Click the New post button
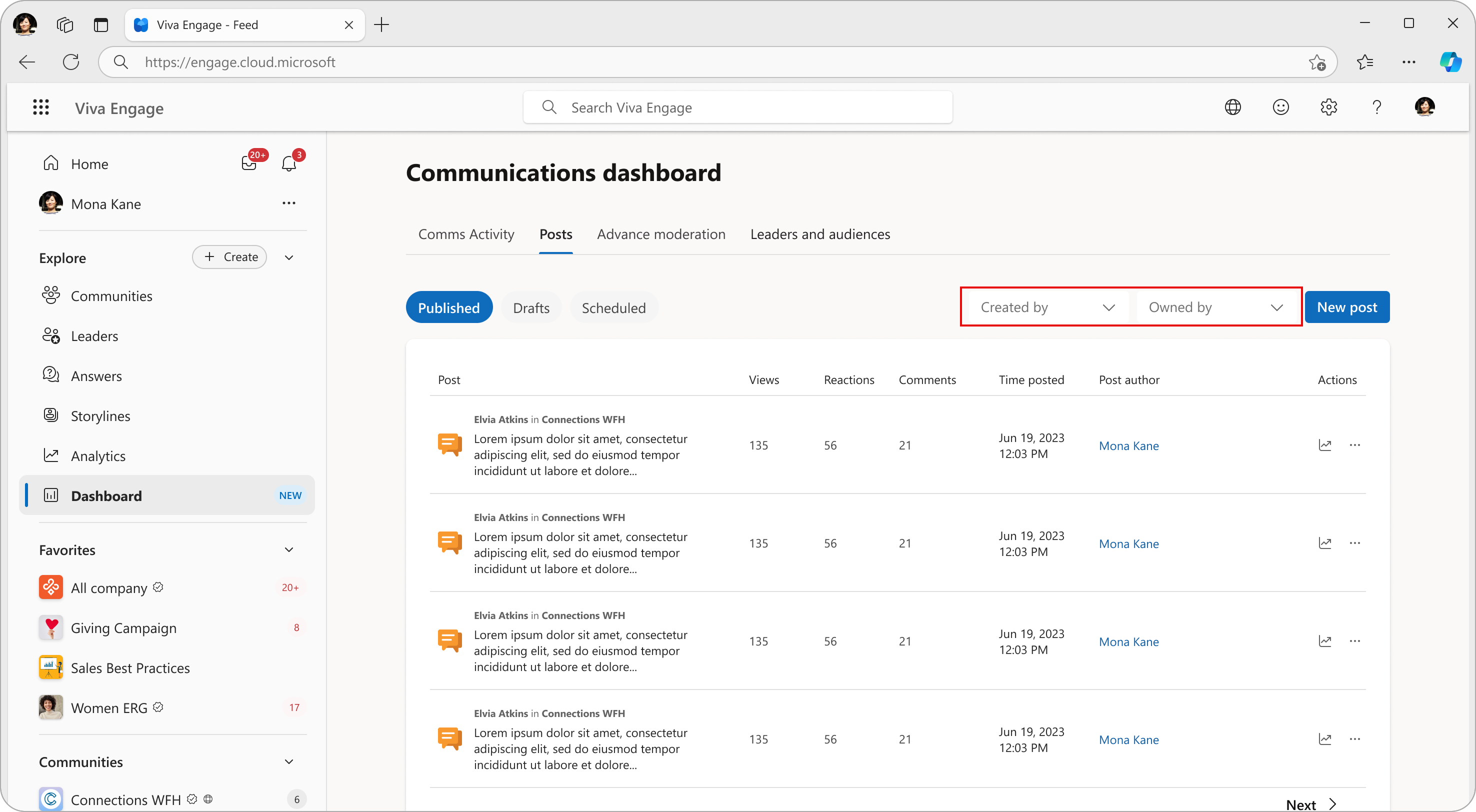This screenshot has height=812, width=1476. (1346, 307)
